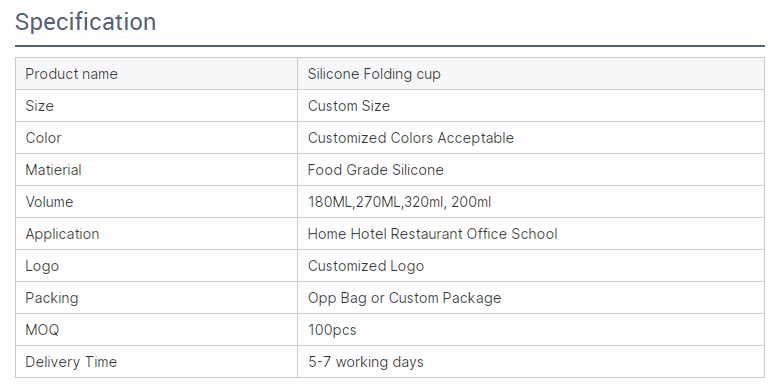The image size is (774, 386).
Task: Select the Matierial row label
Action: pos(53,170)
